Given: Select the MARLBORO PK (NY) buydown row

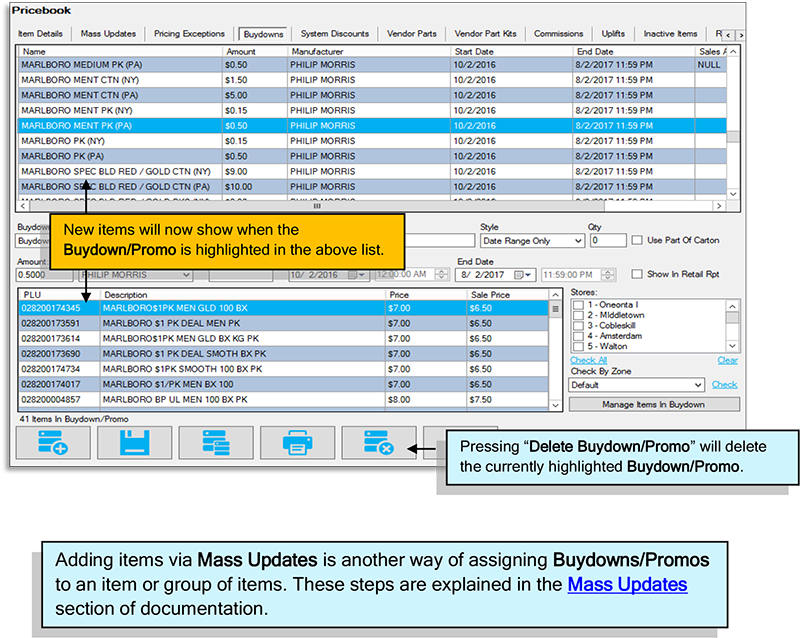Looking at the screenshot, I should (372, 141).
